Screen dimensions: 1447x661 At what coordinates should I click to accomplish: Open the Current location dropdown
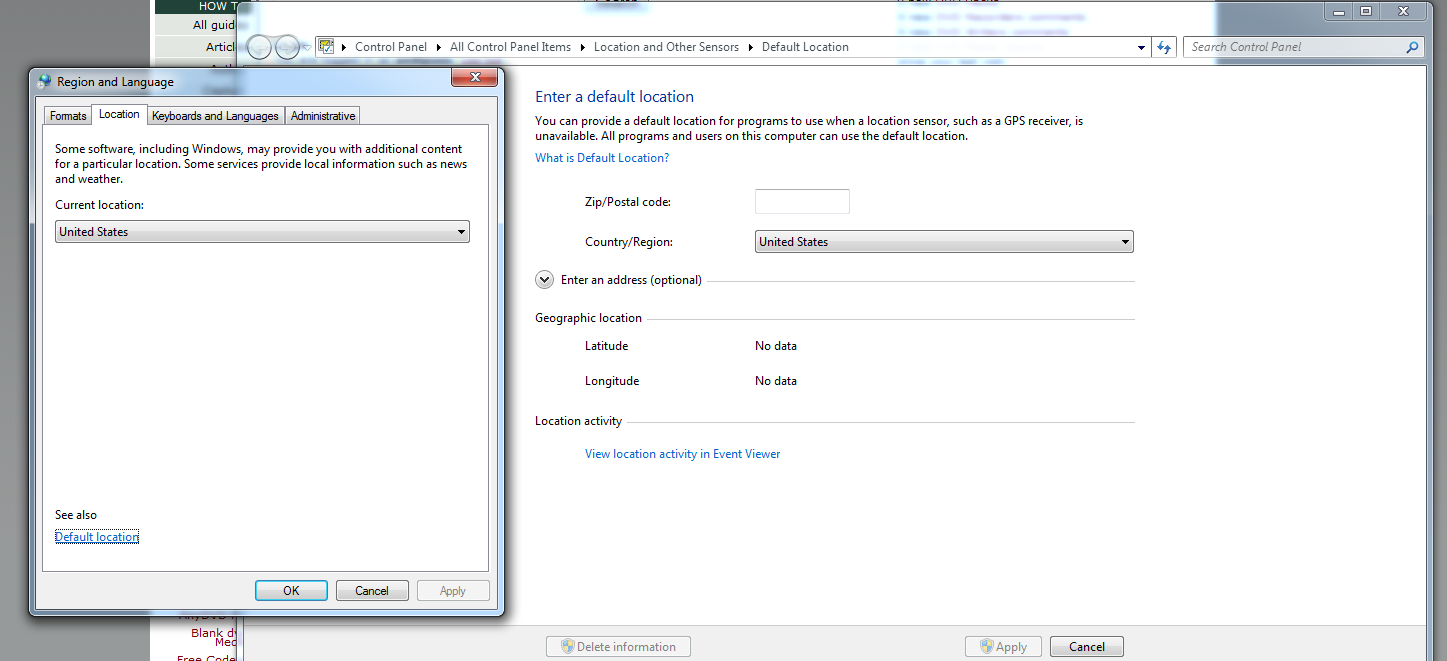262,232
